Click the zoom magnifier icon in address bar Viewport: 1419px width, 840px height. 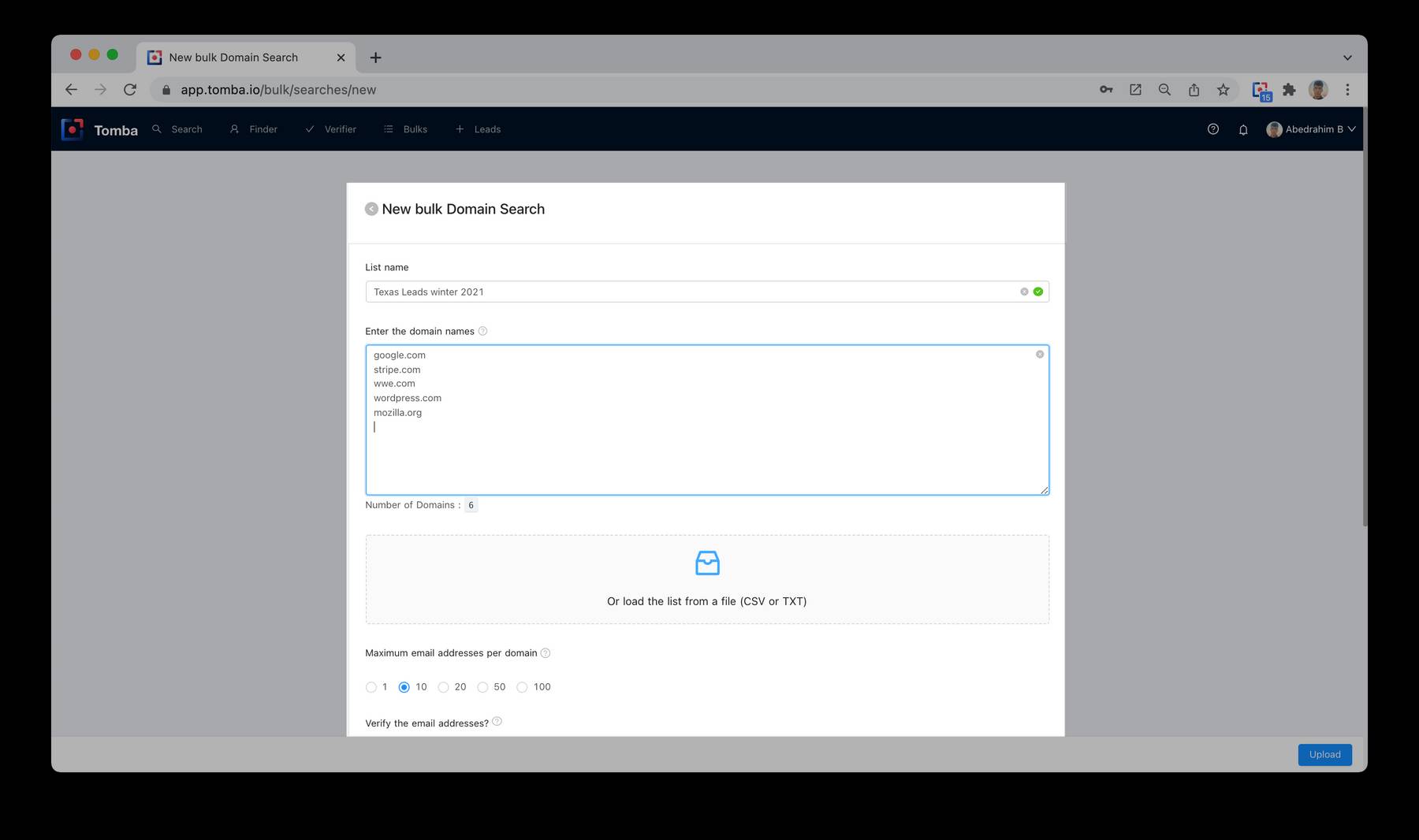pyautogui.click(x=1164, y=90)
